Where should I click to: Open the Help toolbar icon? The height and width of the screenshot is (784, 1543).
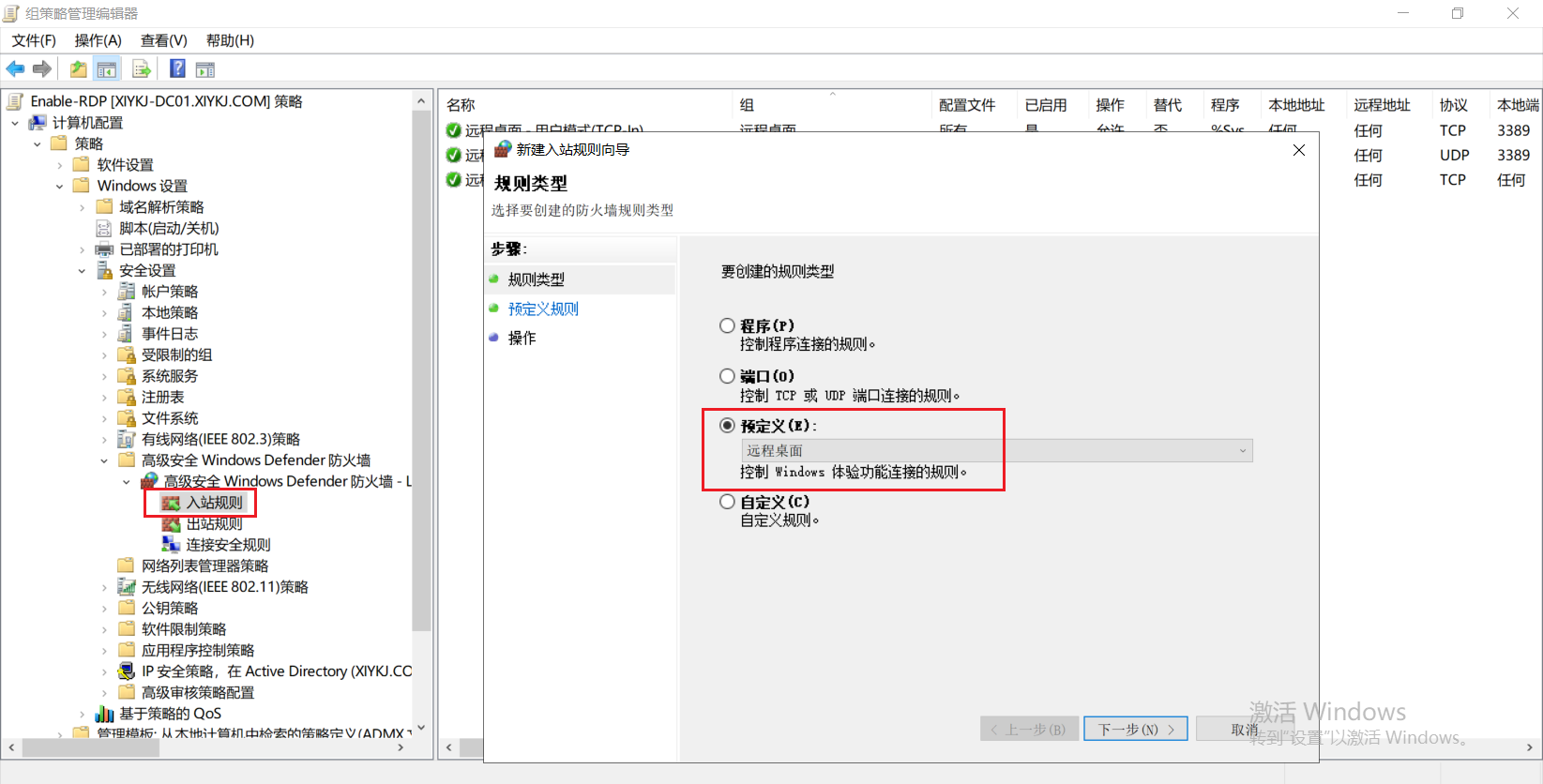pos(177,68)
